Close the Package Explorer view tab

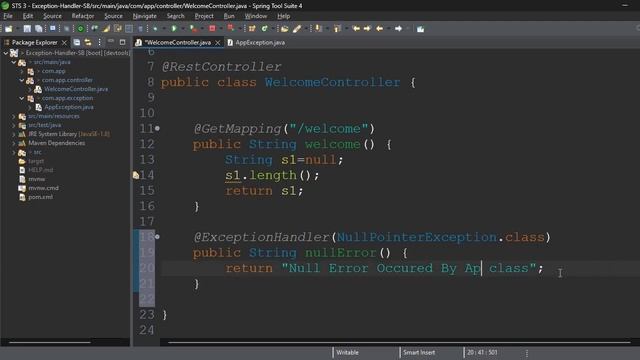coord(64,42)
